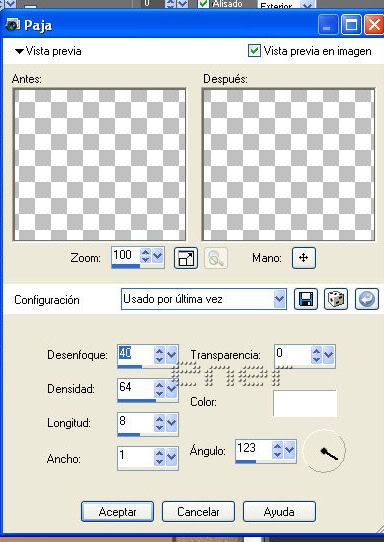This screenshot has width=384, height=542.
Task: Open the white Color swatch
Action: point(305,403)
